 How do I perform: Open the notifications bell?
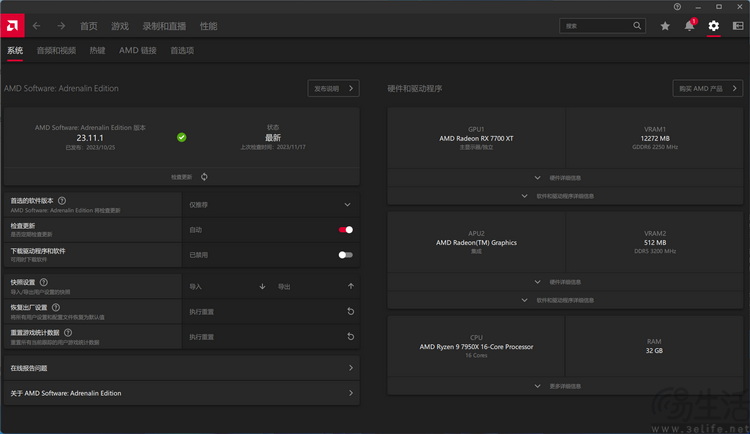click(x=689, y=26)
